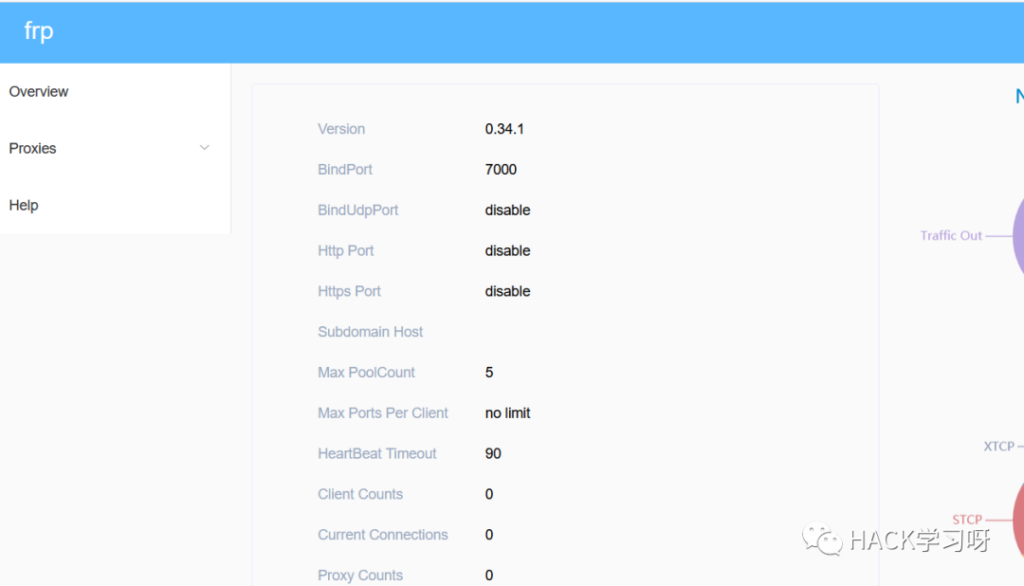Select the Traffic Out chart label
The height and width of the screenshot is (586, 1024).
(951, 236)
